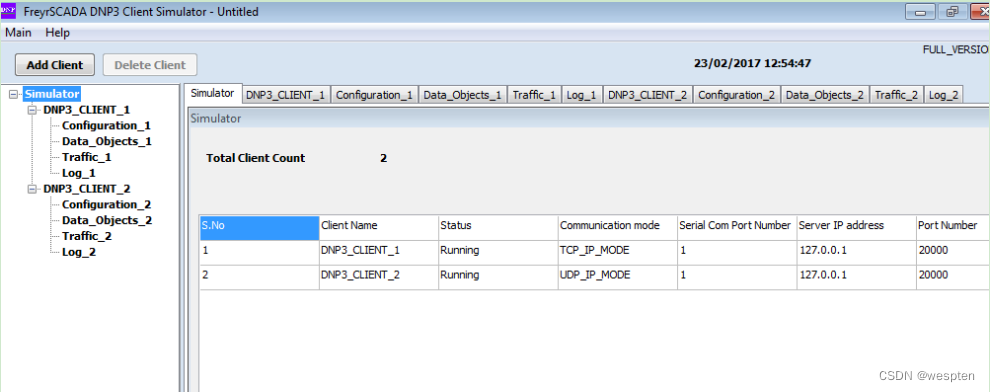Select Simulator in the tree
This screenshot has width=990, height=392.
coord(52,94)
